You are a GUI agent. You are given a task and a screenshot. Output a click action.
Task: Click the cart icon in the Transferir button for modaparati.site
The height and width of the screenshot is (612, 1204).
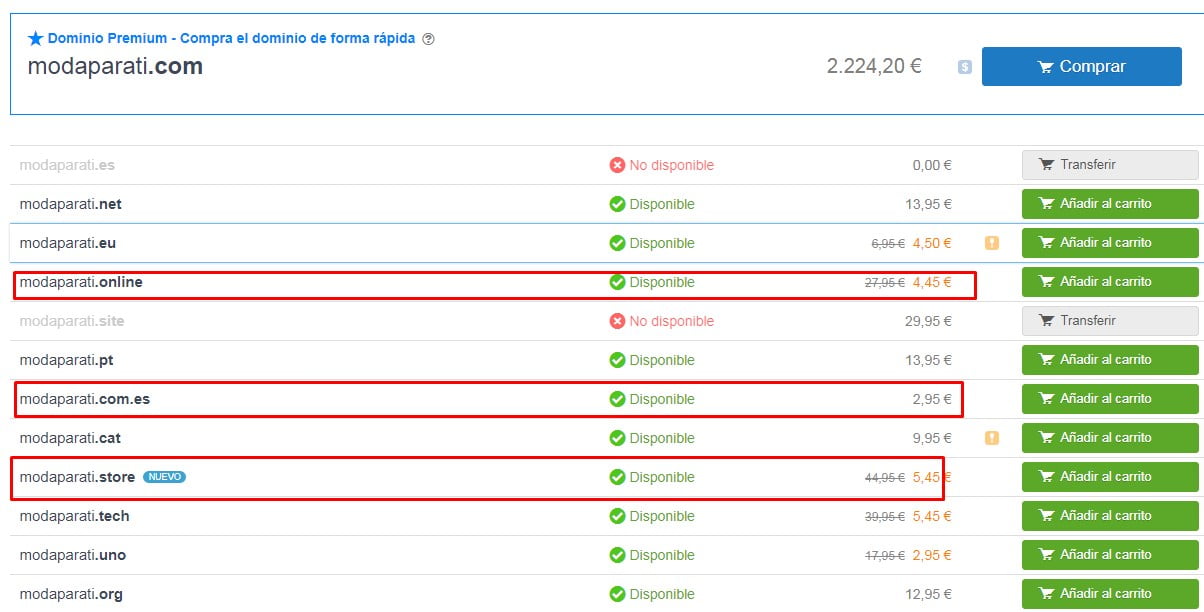click(x=1048, y=320)
